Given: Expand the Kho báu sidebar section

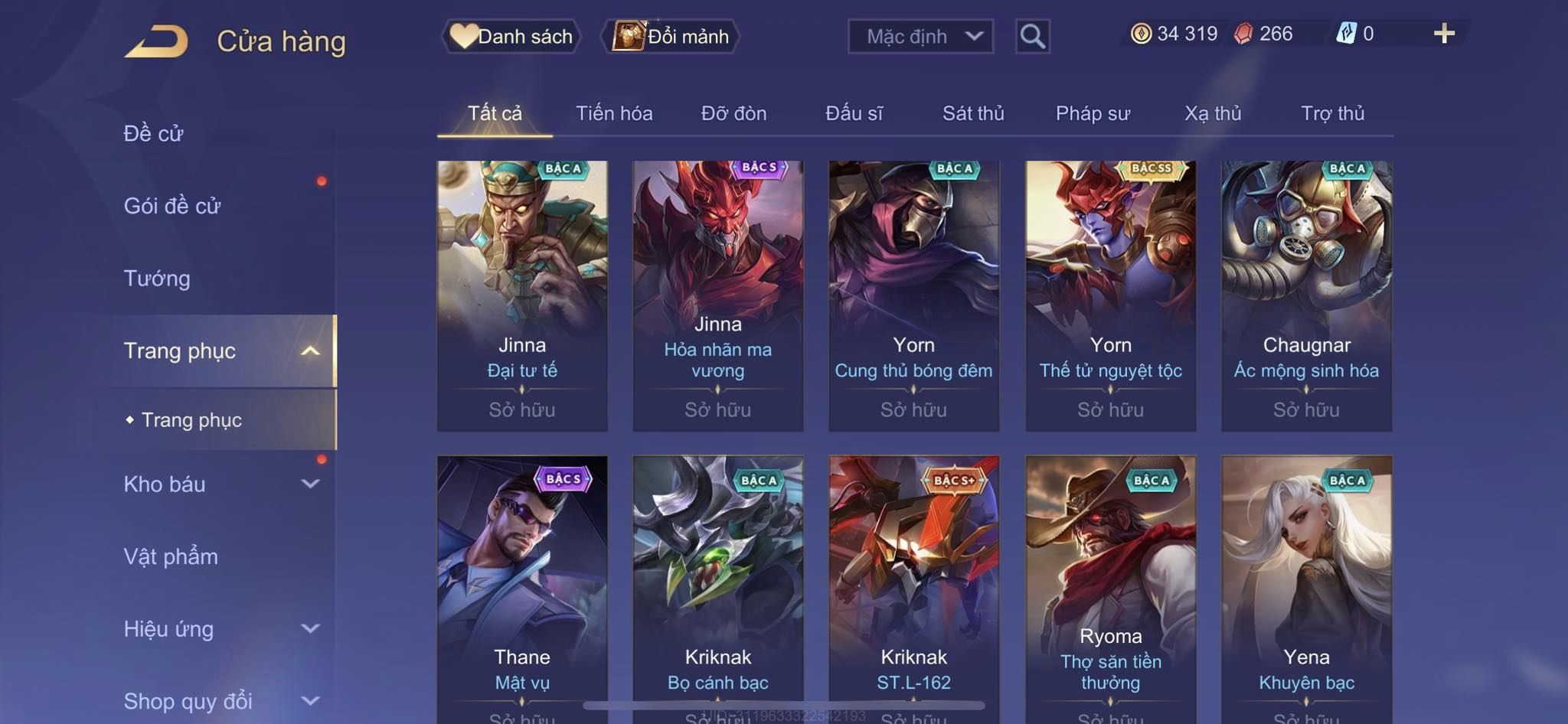Looking at the screenshot, I should [310, 484].
